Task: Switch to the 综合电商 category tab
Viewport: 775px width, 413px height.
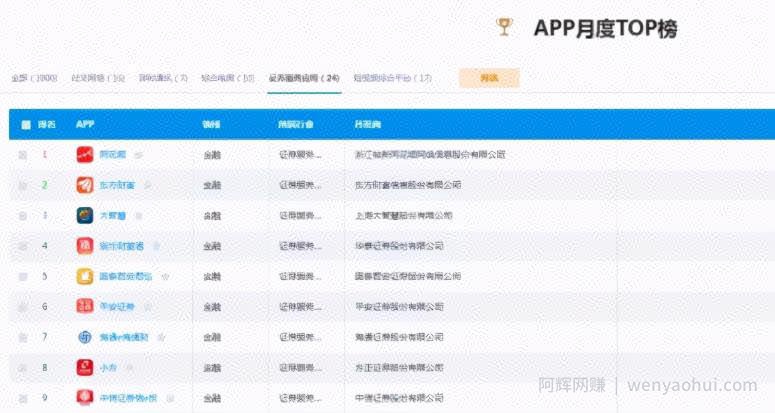Action: [x=228, y=78]
